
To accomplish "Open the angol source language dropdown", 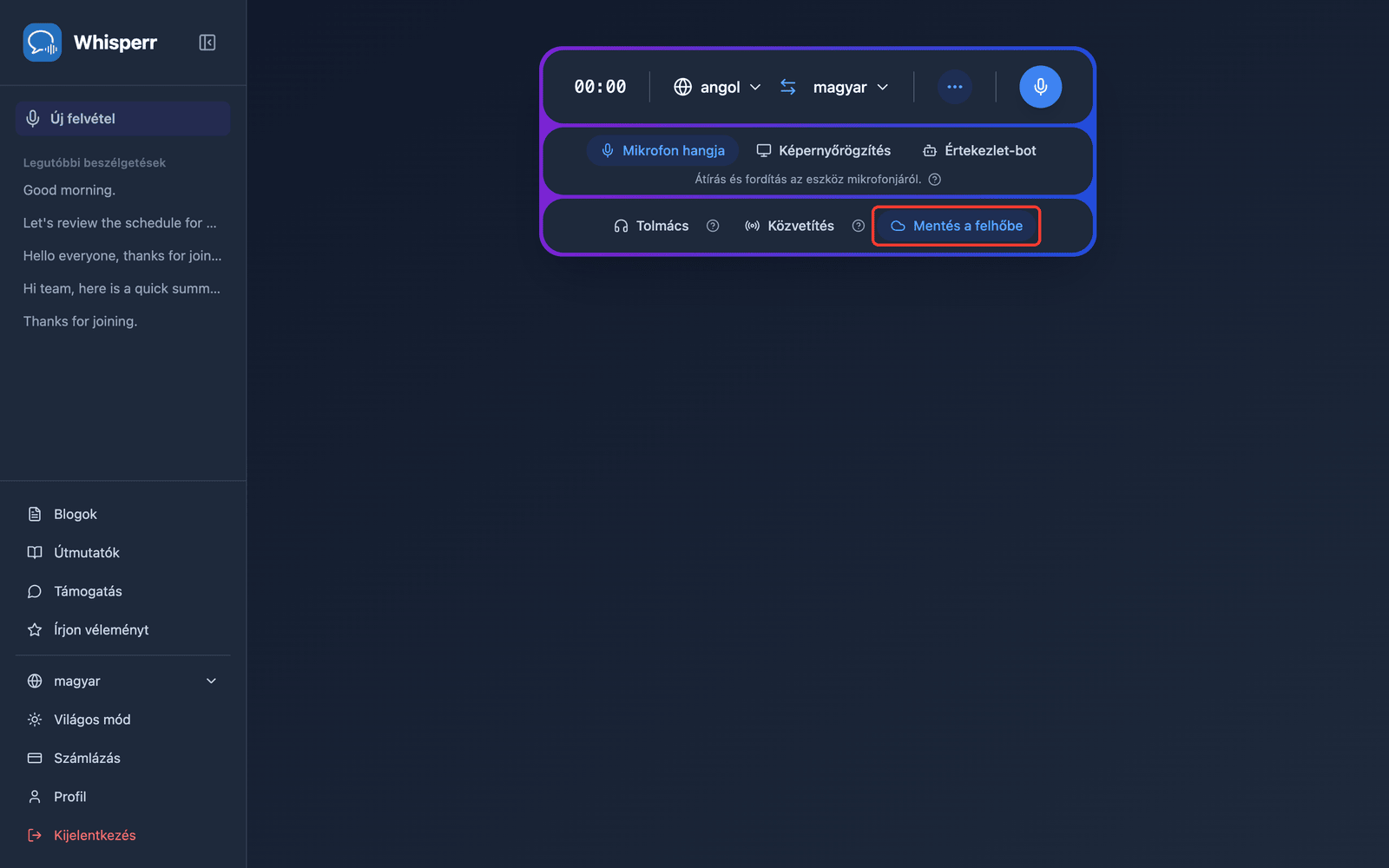I will [x=717, y=87].
